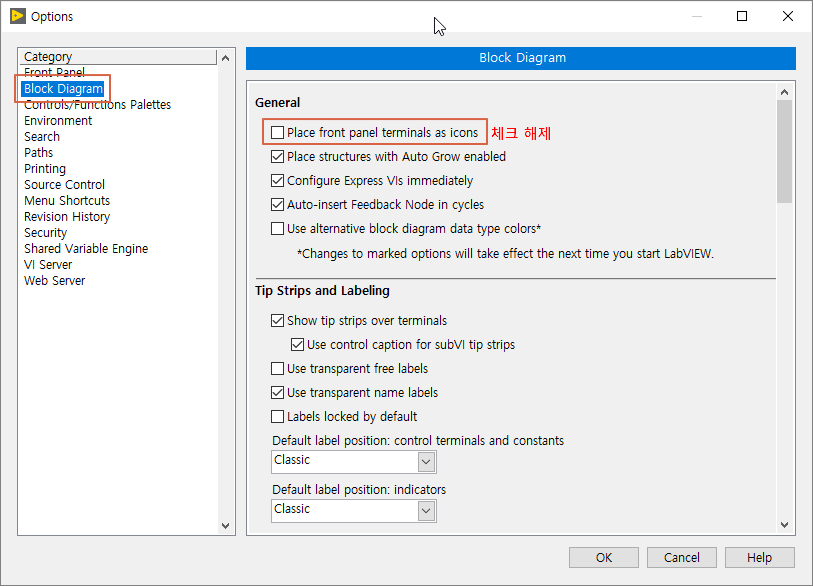
Task: Enable alternative block diagram data type colors
Action: pos(277,229)
